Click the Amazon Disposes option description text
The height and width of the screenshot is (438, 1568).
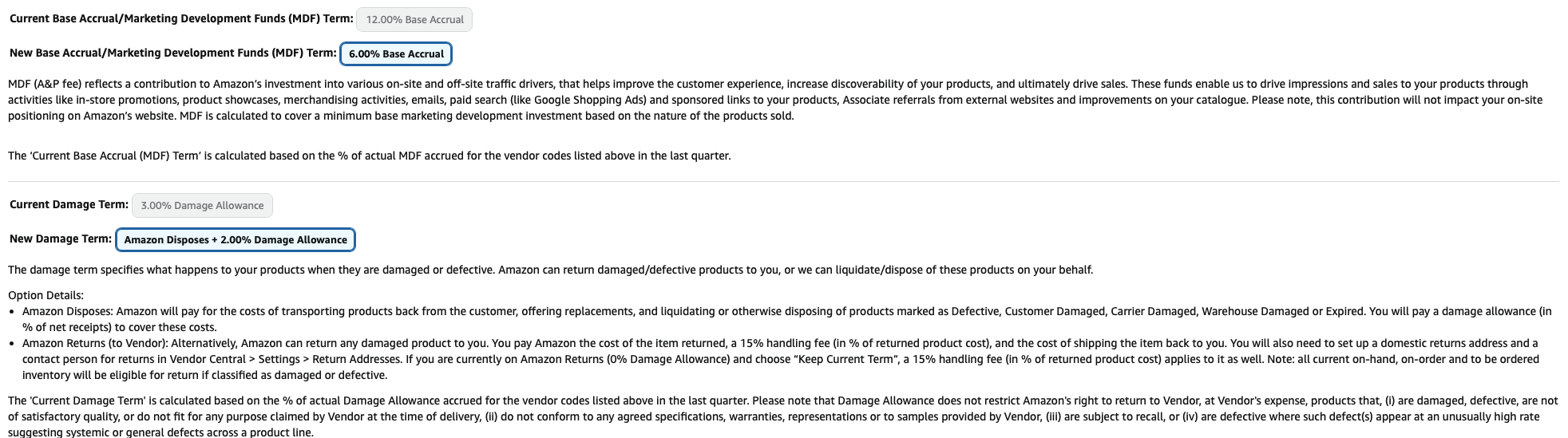[x=787, y=319]
